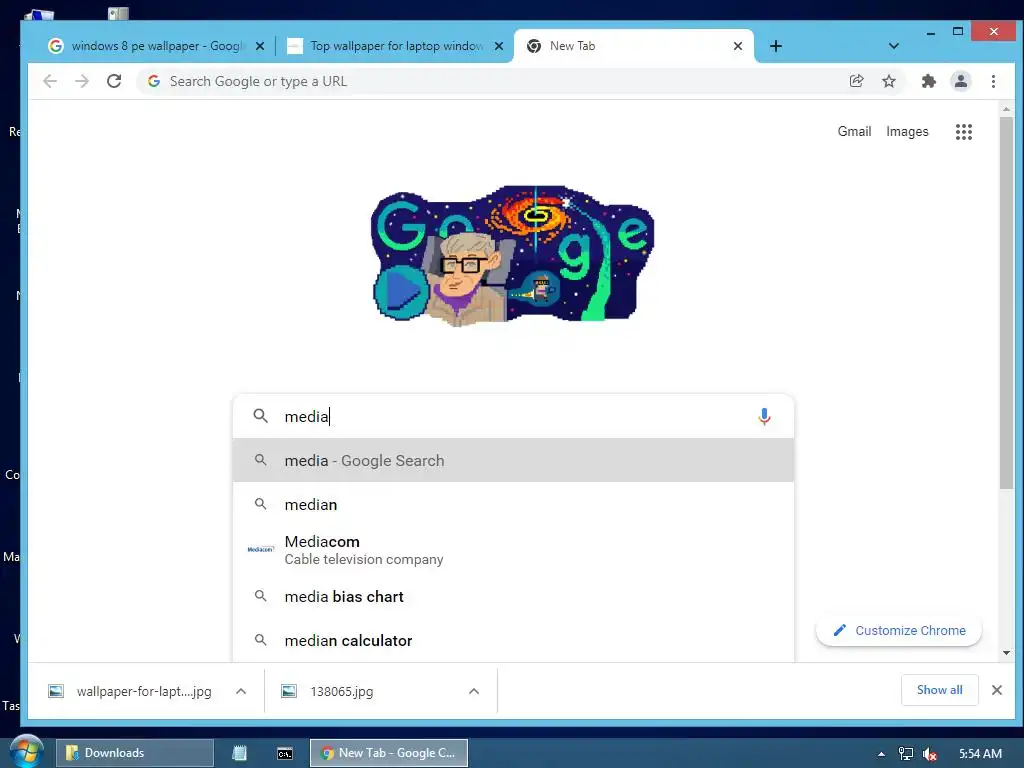Open the Extensions puzzle icon
This screenshot has width=1024, height=768.
[928, 81]
